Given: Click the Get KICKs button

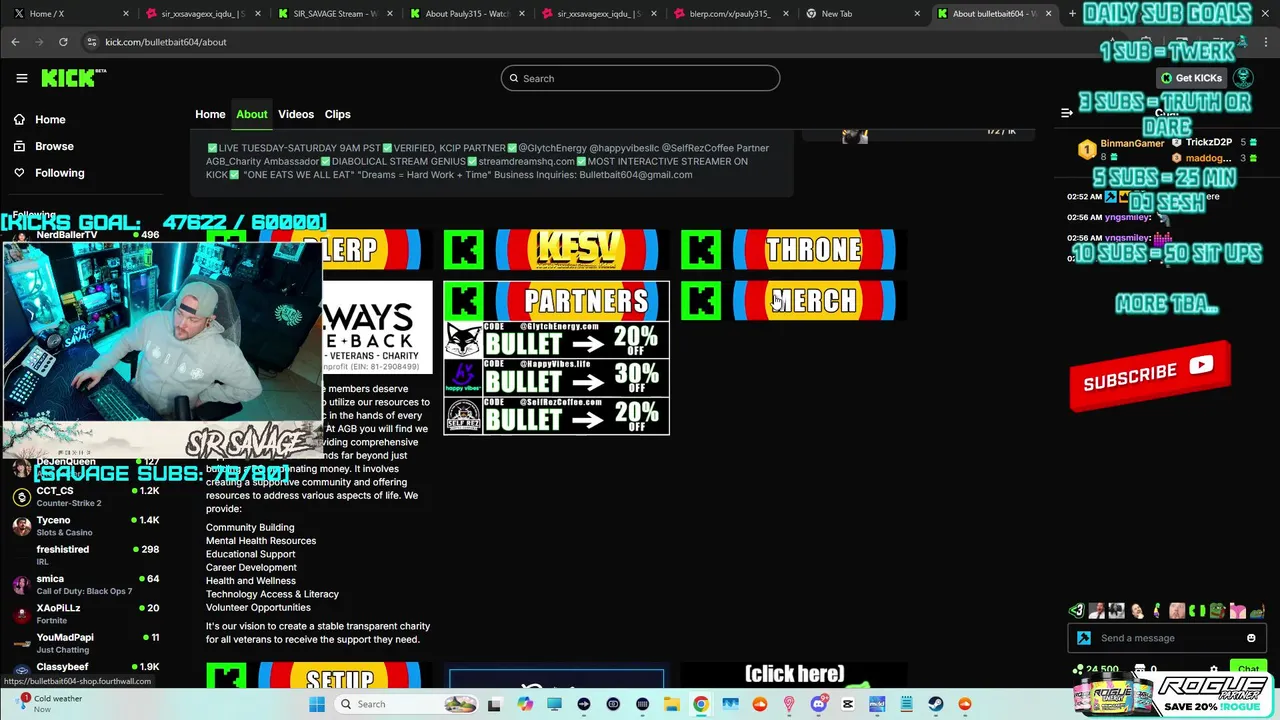Looking at the screenshot, I should 1191,78.
